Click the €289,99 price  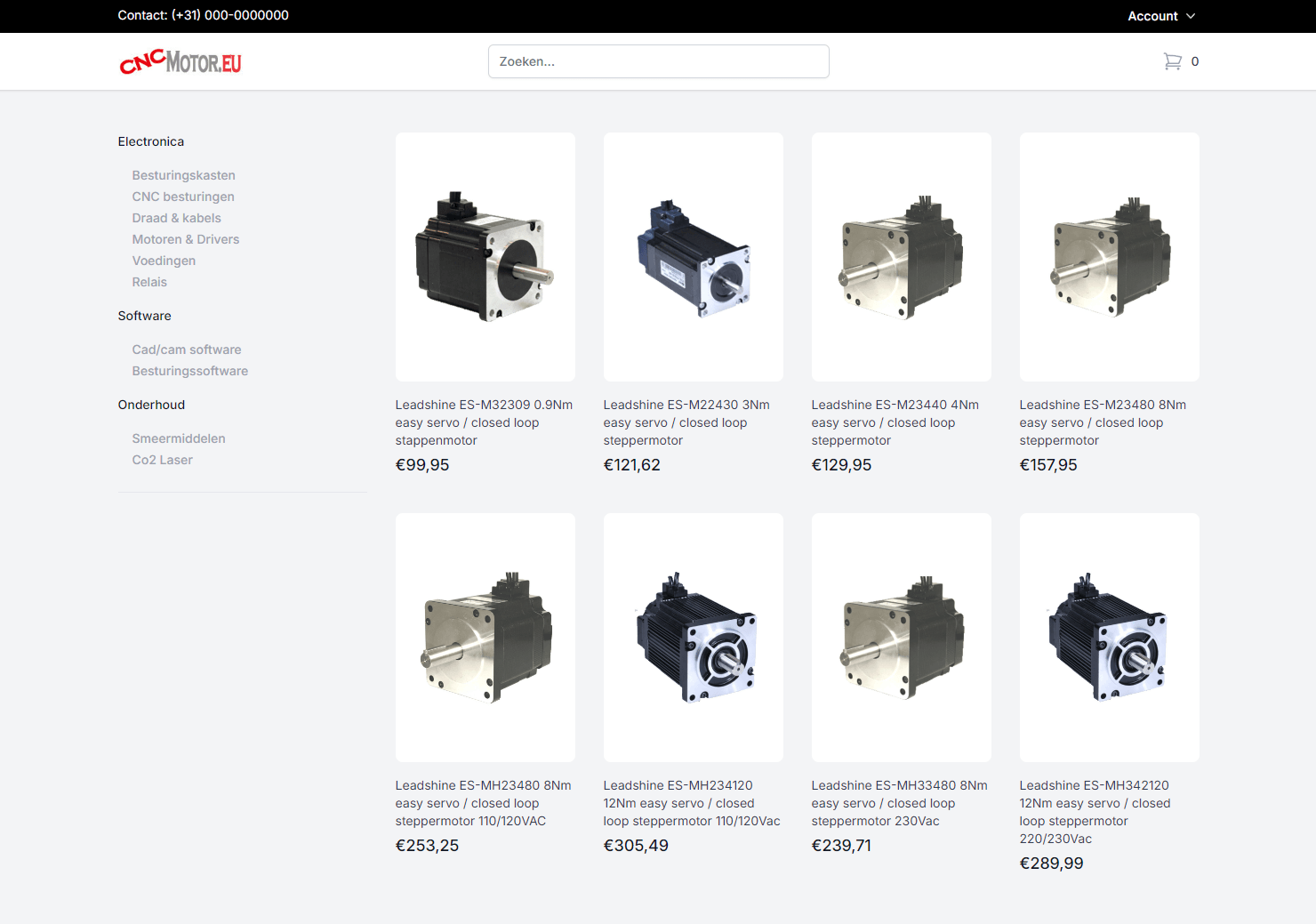click(x=1052, y=864)
